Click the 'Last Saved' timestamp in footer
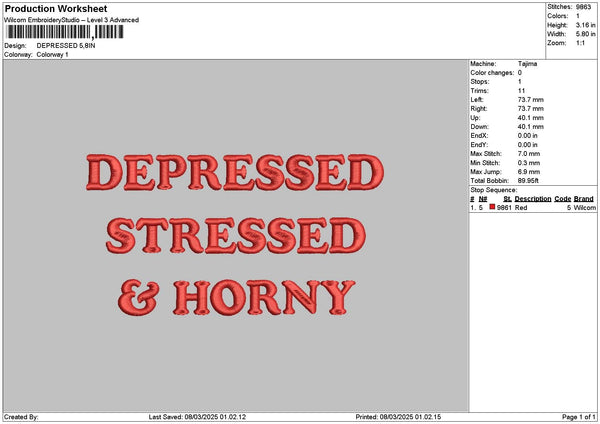This screenshot has height=424, width=600. tap(197, 417)
